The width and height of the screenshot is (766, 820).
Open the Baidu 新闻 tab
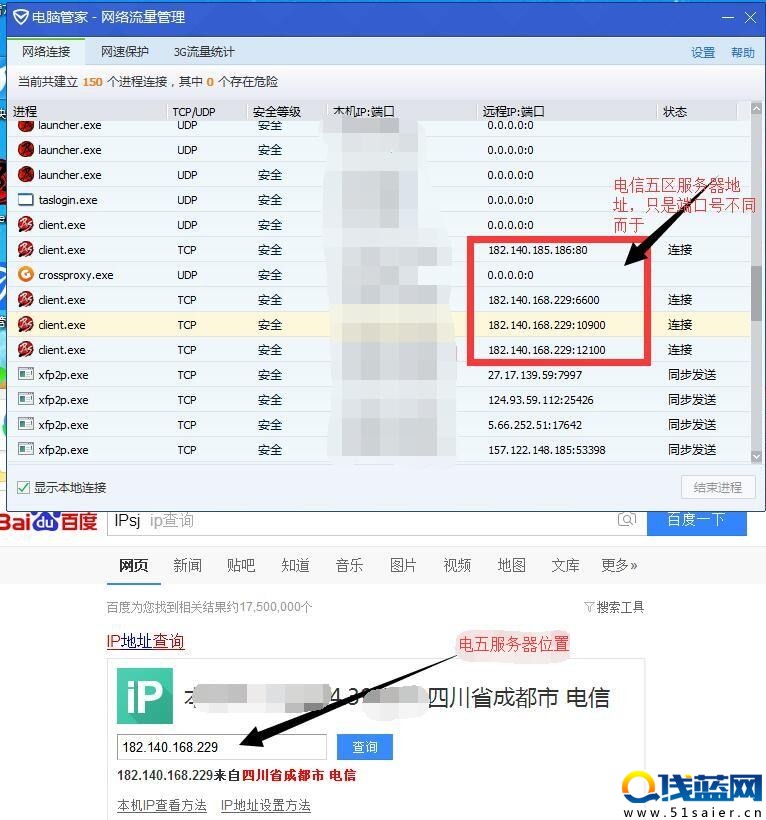(x=187, y=565)
